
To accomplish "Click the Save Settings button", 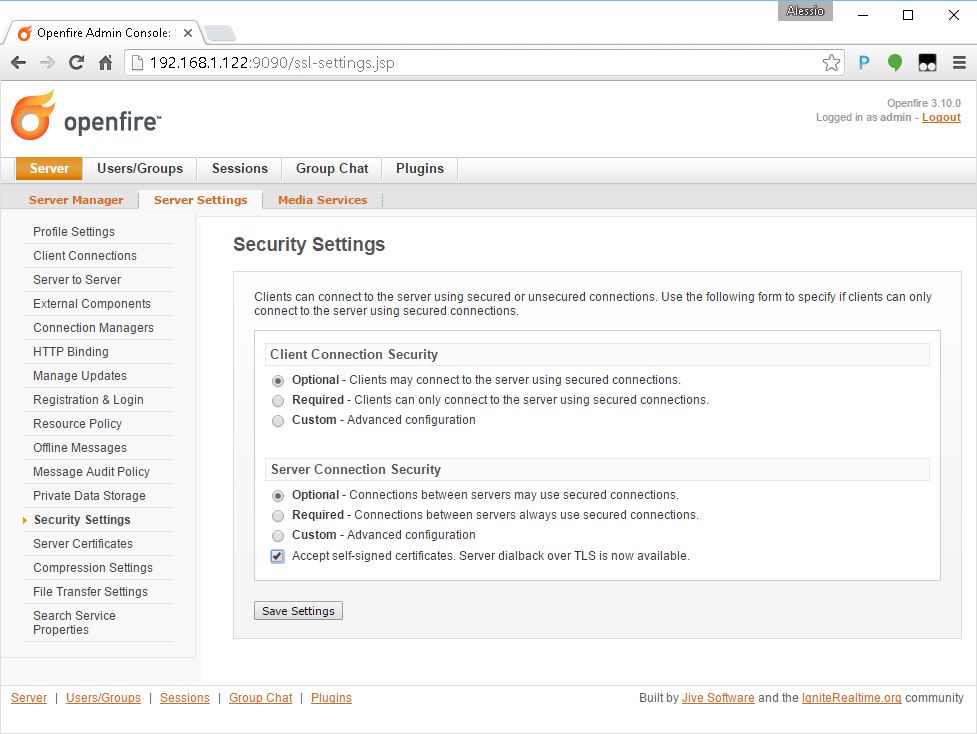I will [x=298, y=611].
